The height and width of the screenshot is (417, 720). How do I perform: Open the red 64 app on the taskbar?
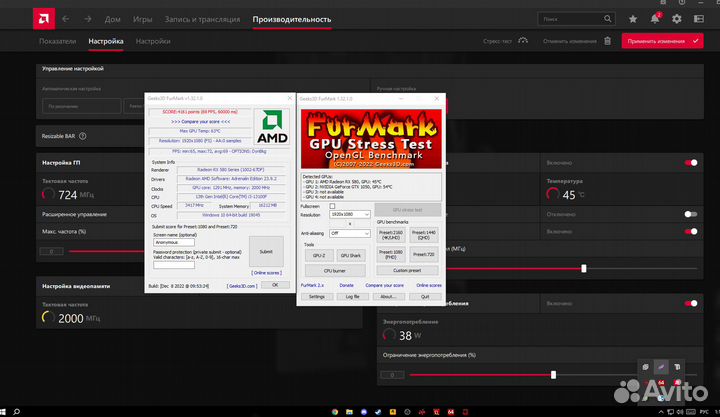coord(450,412)
